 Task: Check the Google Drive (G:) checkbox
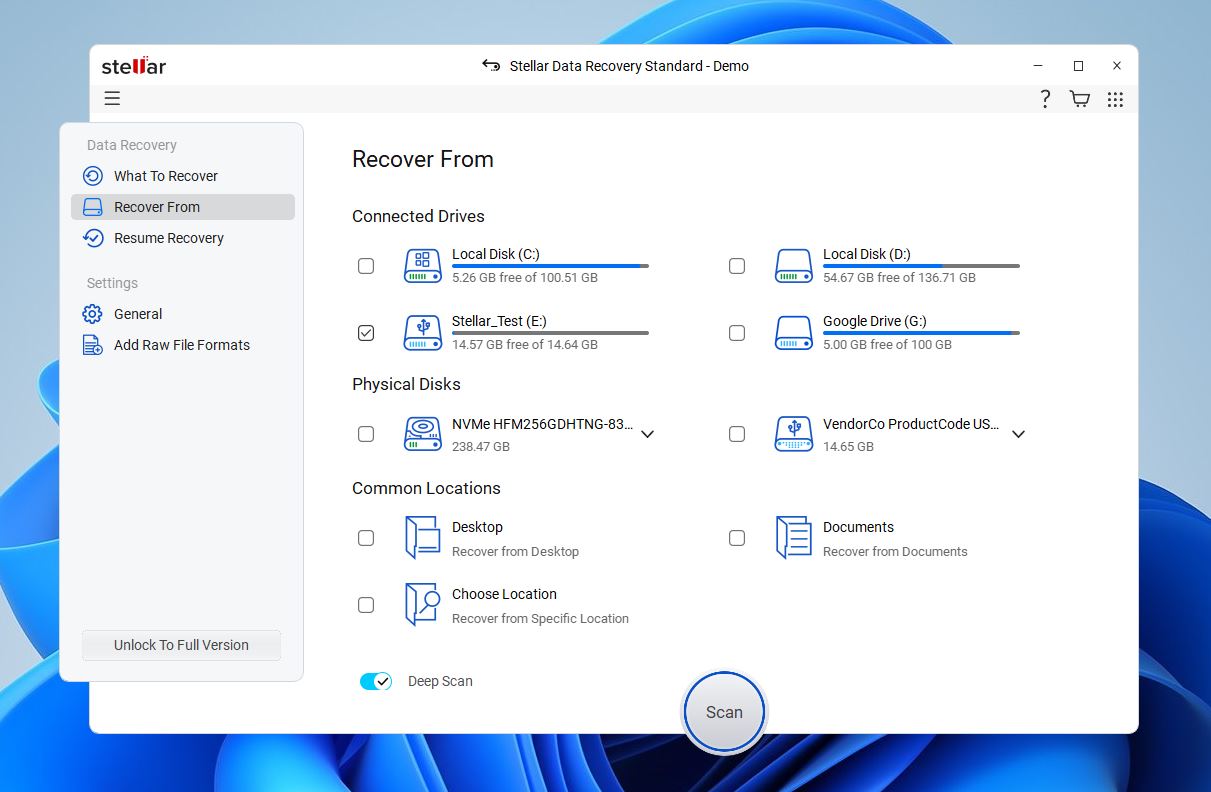pyautogui.click(x=737, y=333)
